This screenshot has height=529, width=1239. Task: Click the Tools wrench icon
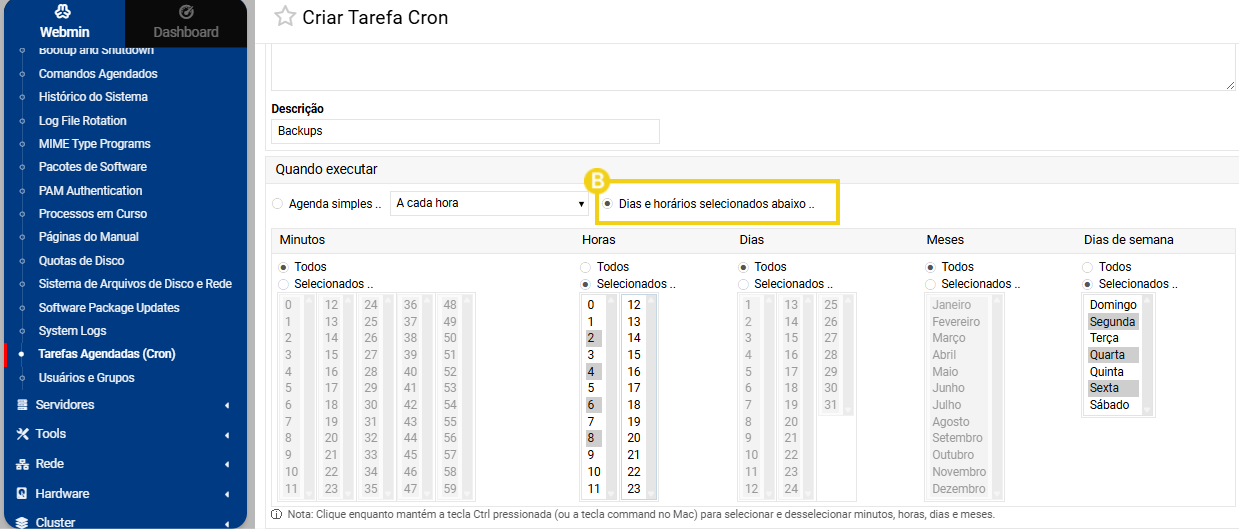[22, 434]
